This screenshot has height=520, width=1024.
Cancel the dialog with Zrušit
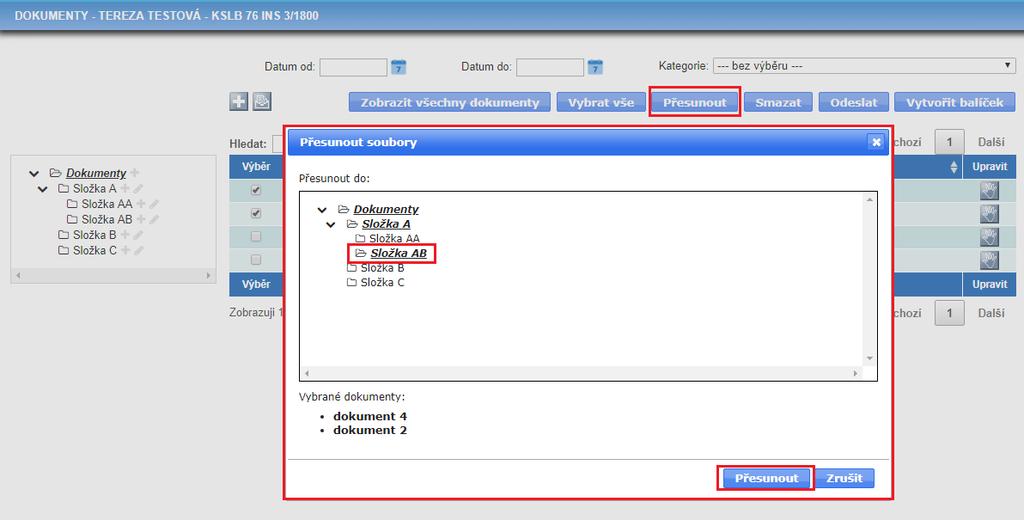pos(844,478)
